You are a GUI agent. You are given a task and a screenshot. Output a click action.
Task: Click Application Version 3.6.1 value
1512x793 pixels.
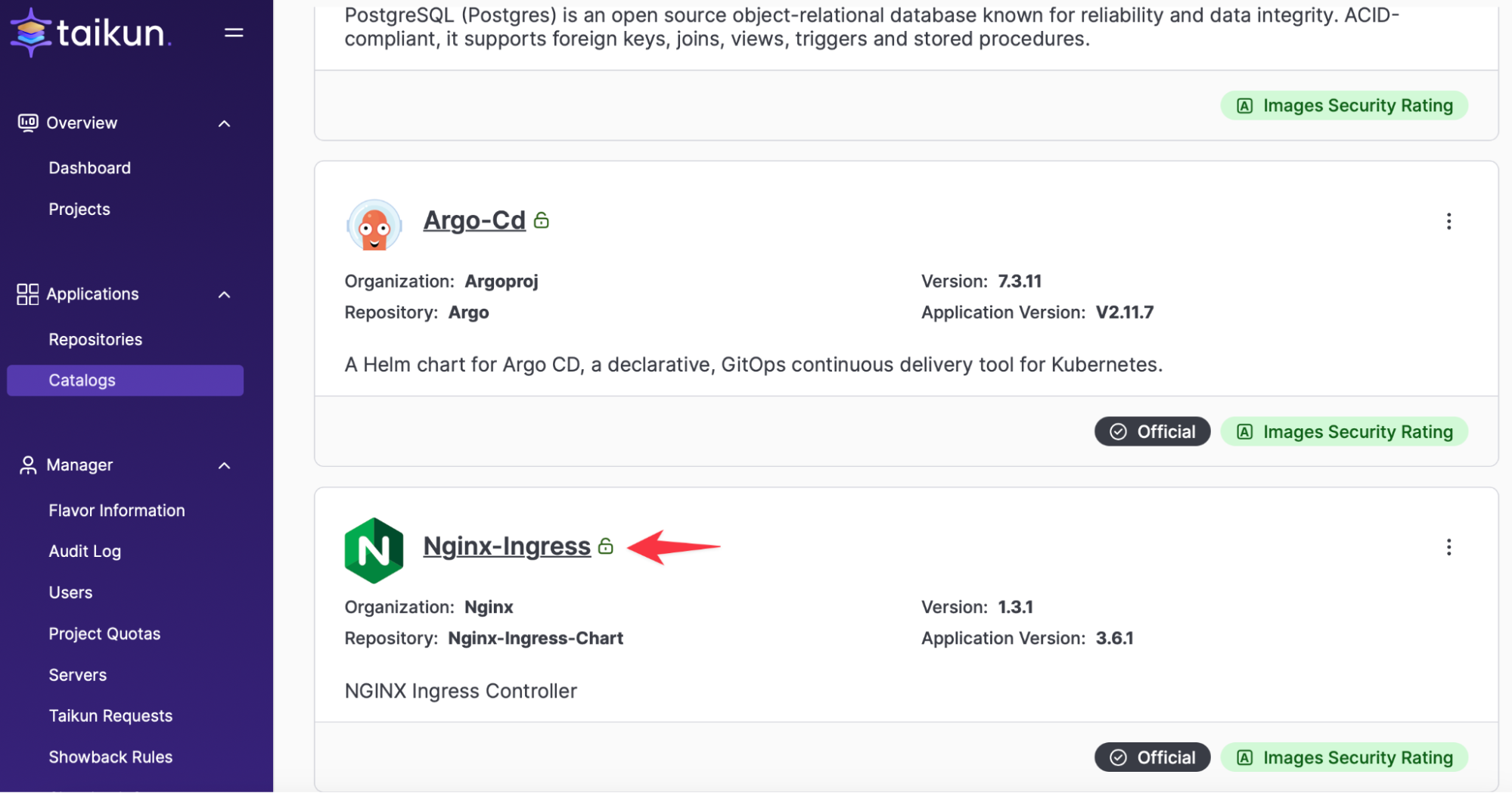click(x=1114, y=638)
